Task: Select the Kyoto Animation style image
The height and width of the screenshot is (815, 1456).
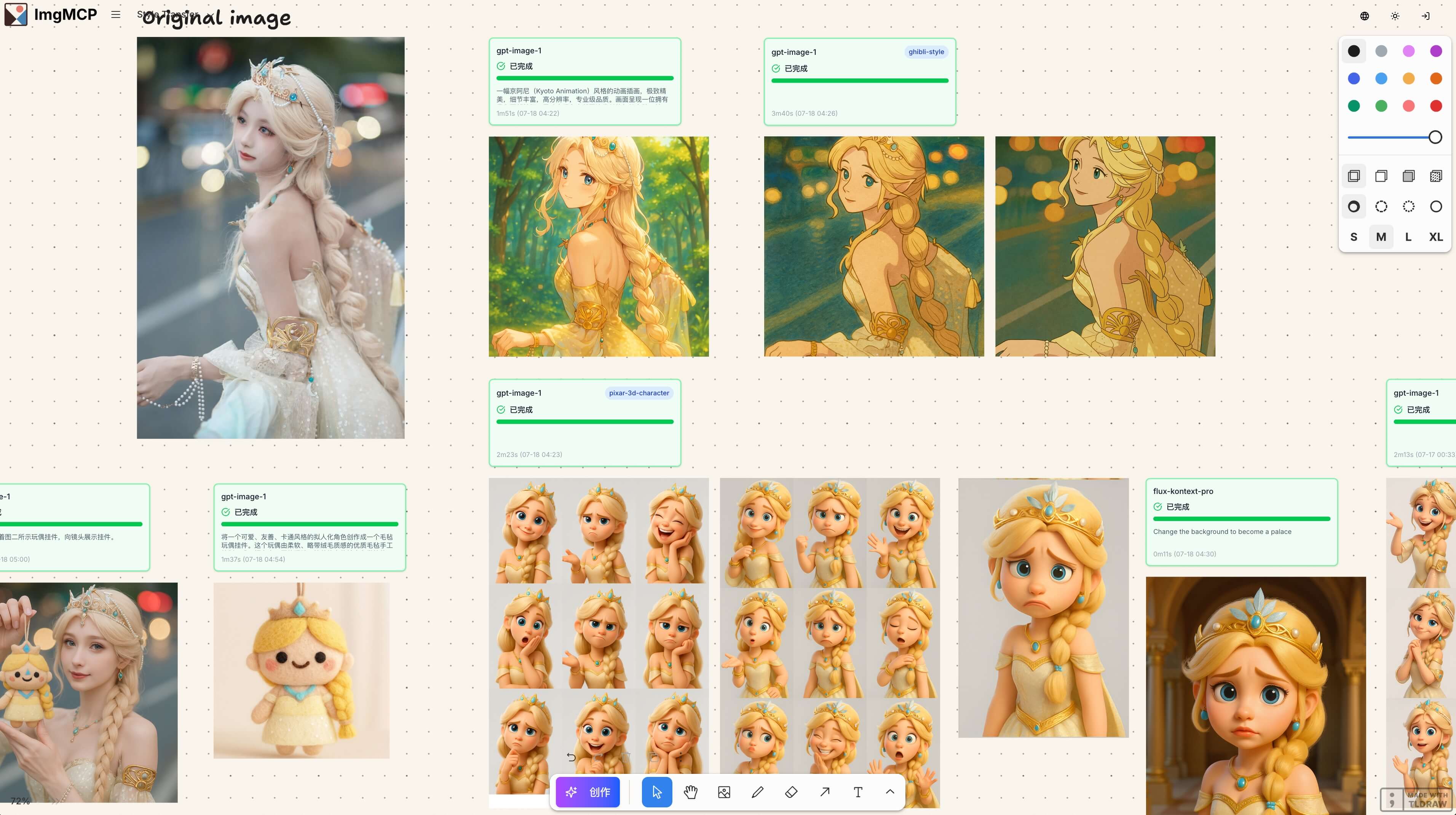Action: point(599,246)
